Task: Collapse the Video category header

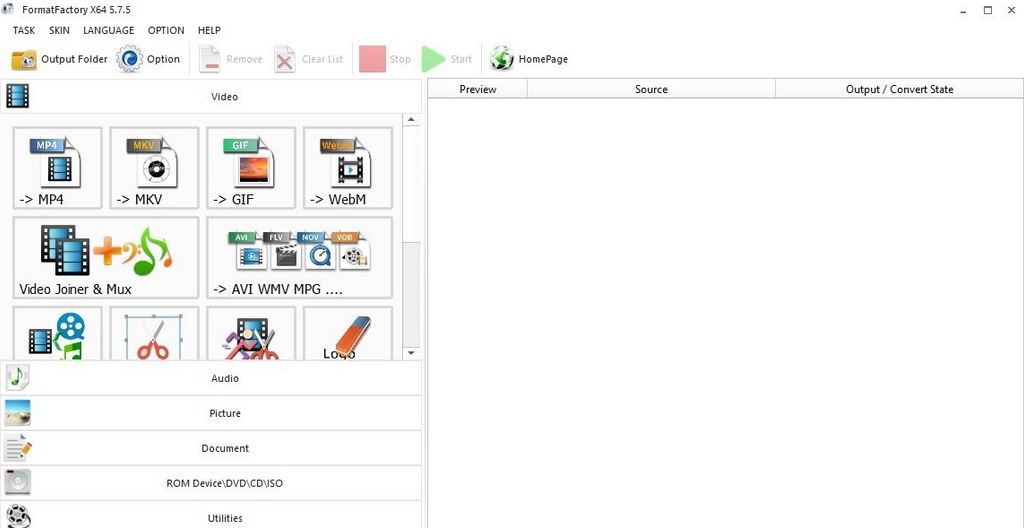Action: pos(211,96)
